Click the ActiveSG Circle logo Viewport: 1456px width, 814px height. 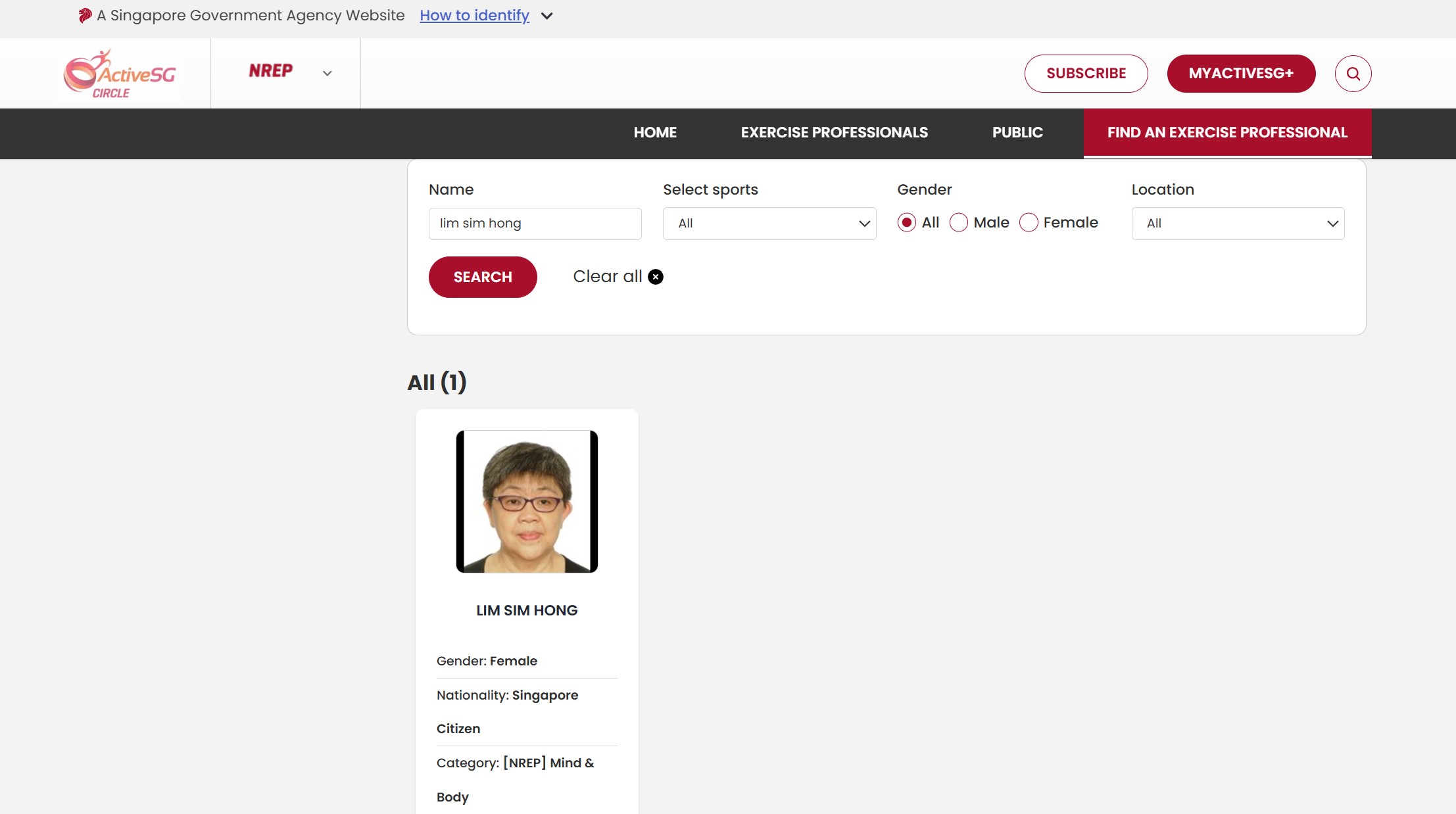120,74
